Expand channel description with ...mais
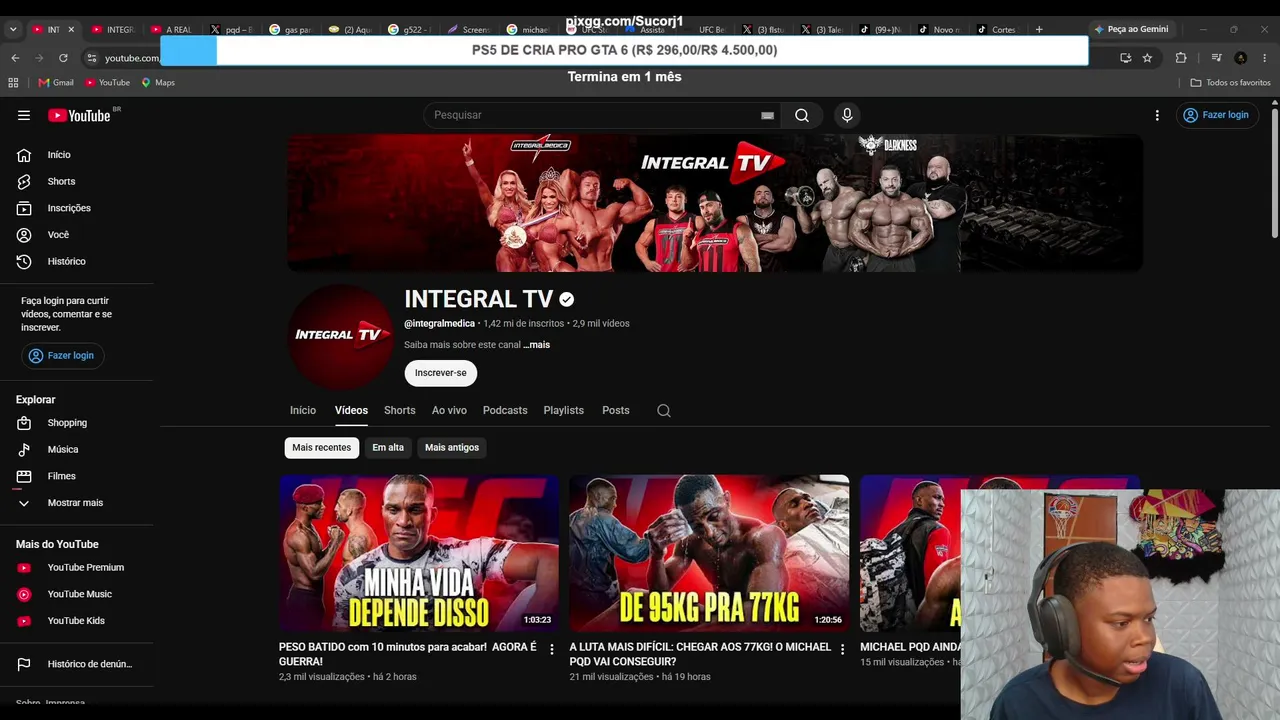The image size is (1280, 720). [536, 345]
